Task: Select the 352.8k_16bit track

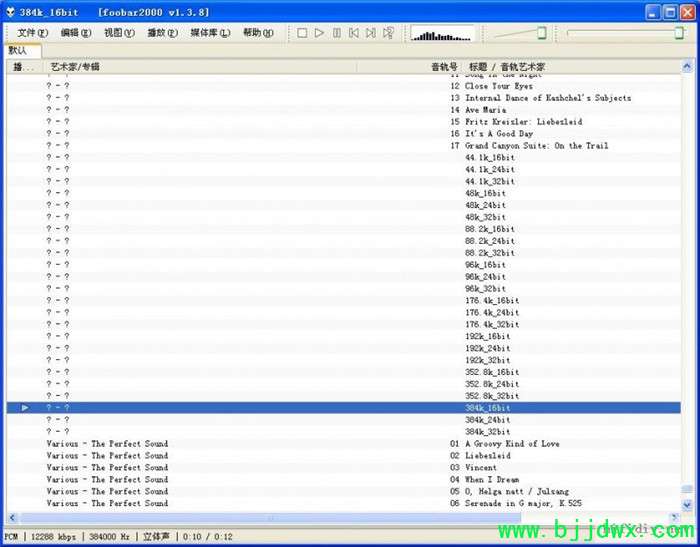Action: (344, 372)
